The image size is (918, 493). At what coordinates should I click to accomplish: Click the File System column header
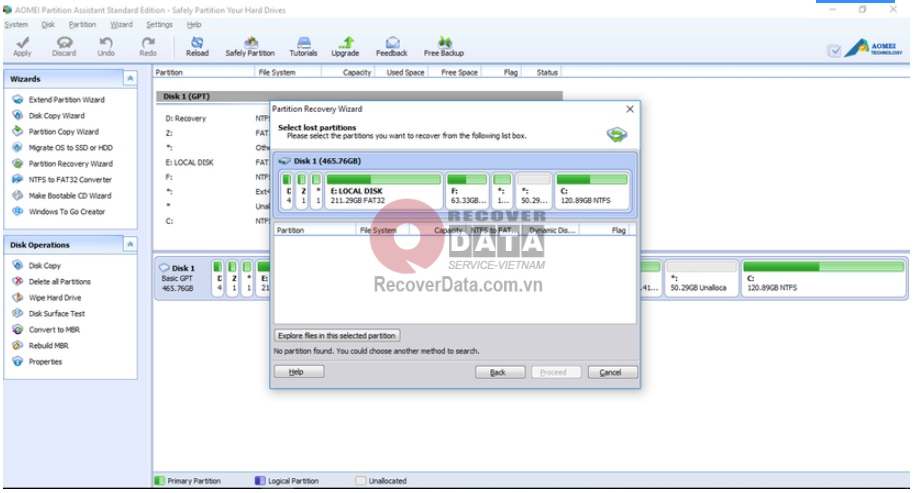coord(277,73)
